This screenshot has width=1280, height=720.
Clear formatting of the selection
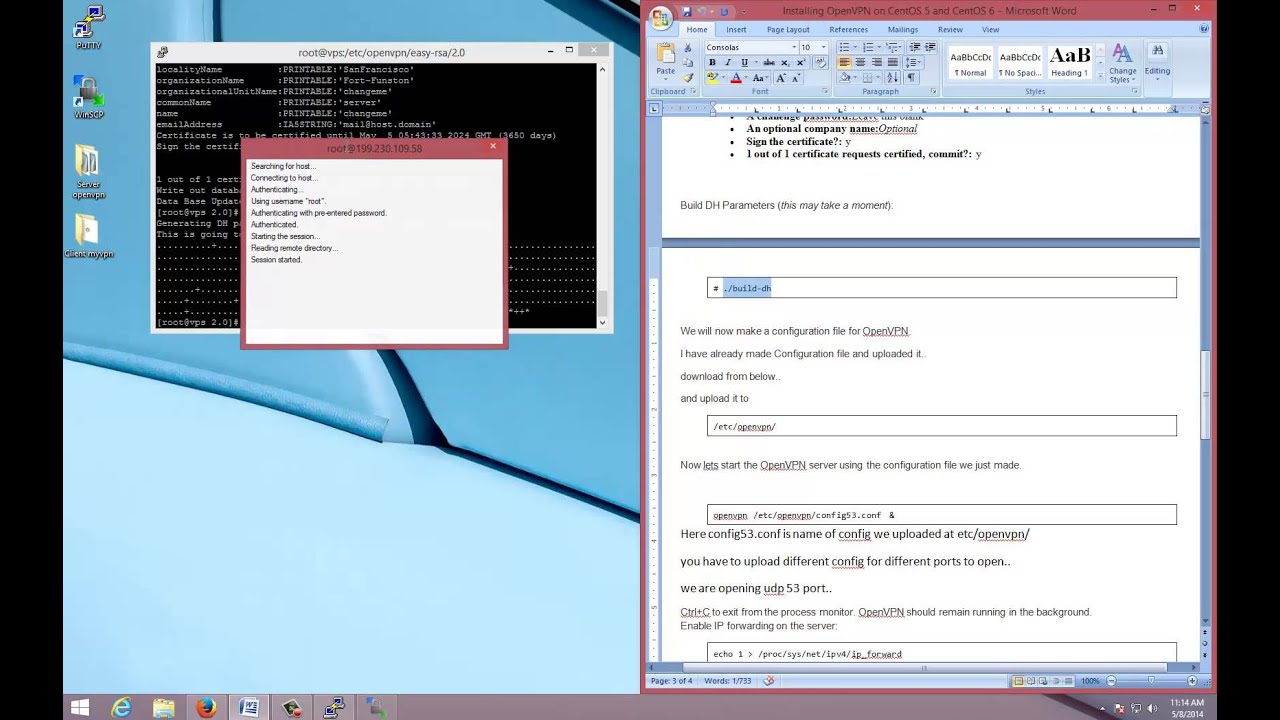[820, 62]
